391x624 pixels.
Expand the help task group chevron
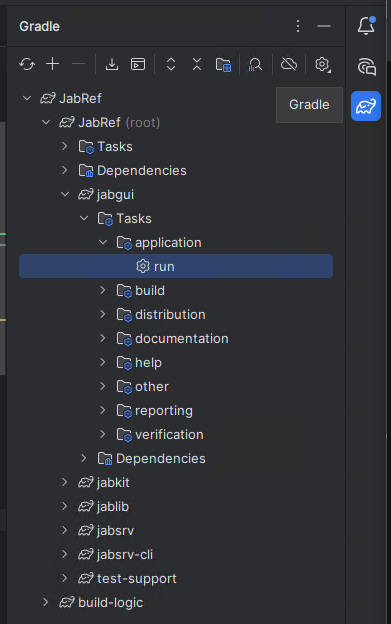pos(103,362)
